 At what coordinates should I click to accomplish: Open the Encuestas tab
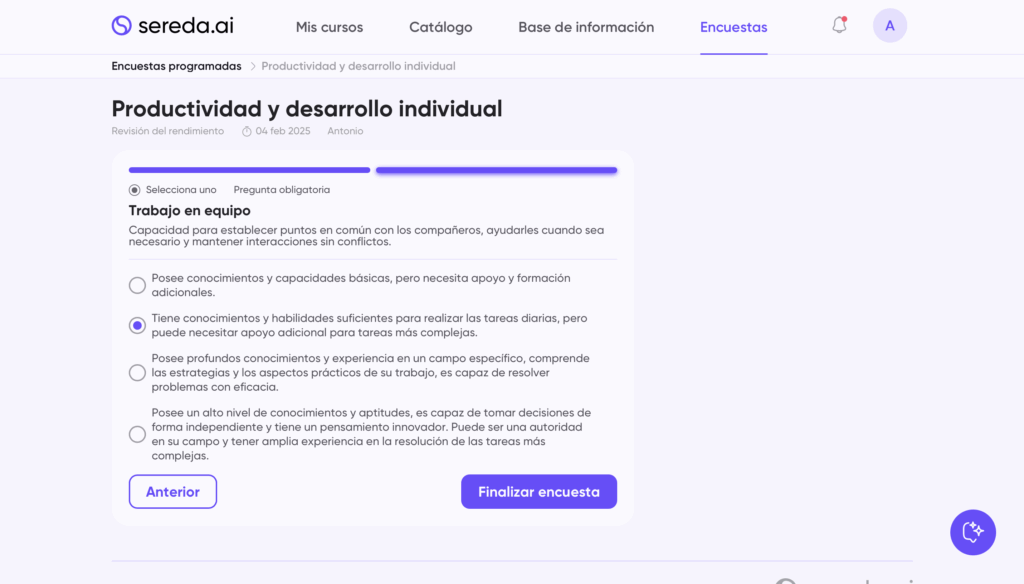(x=733, y=27)
